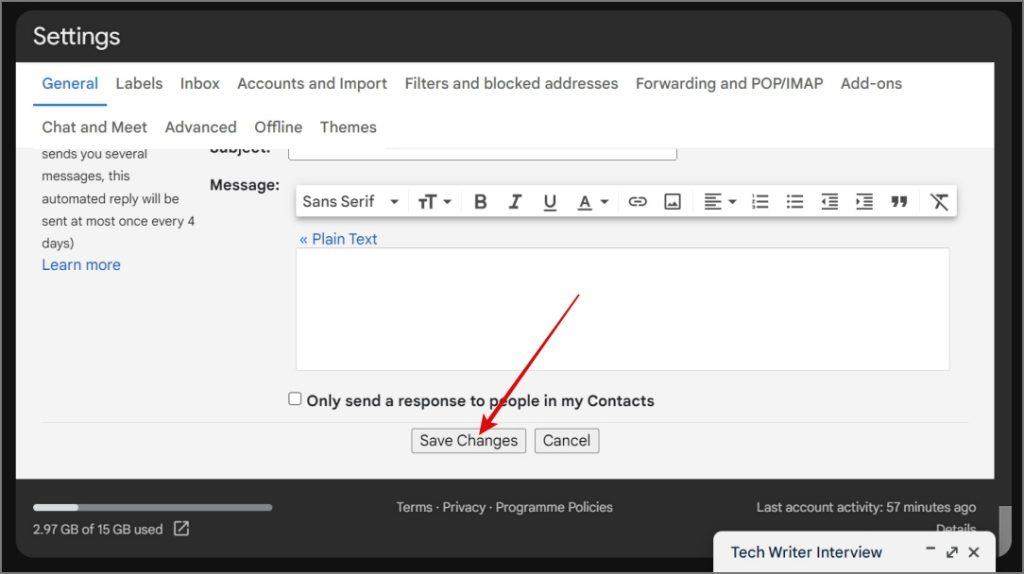Apply a numbered list
The height and width of the screenshot is (574, 1024).
(x=760, y=202)
